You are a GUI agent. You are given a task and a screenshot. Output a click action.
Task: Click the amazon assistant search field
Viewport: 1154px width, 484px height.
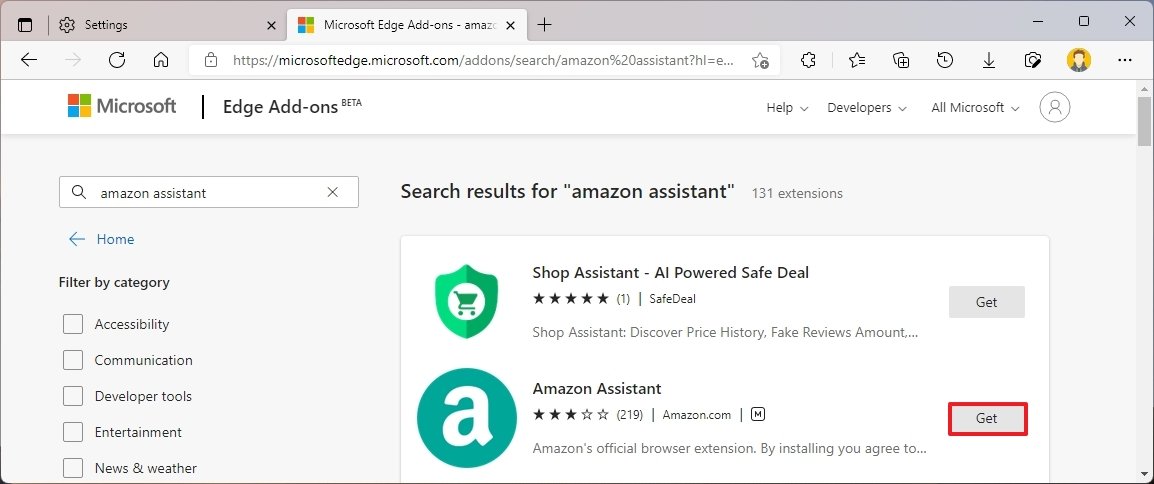[x=208, y=193]
